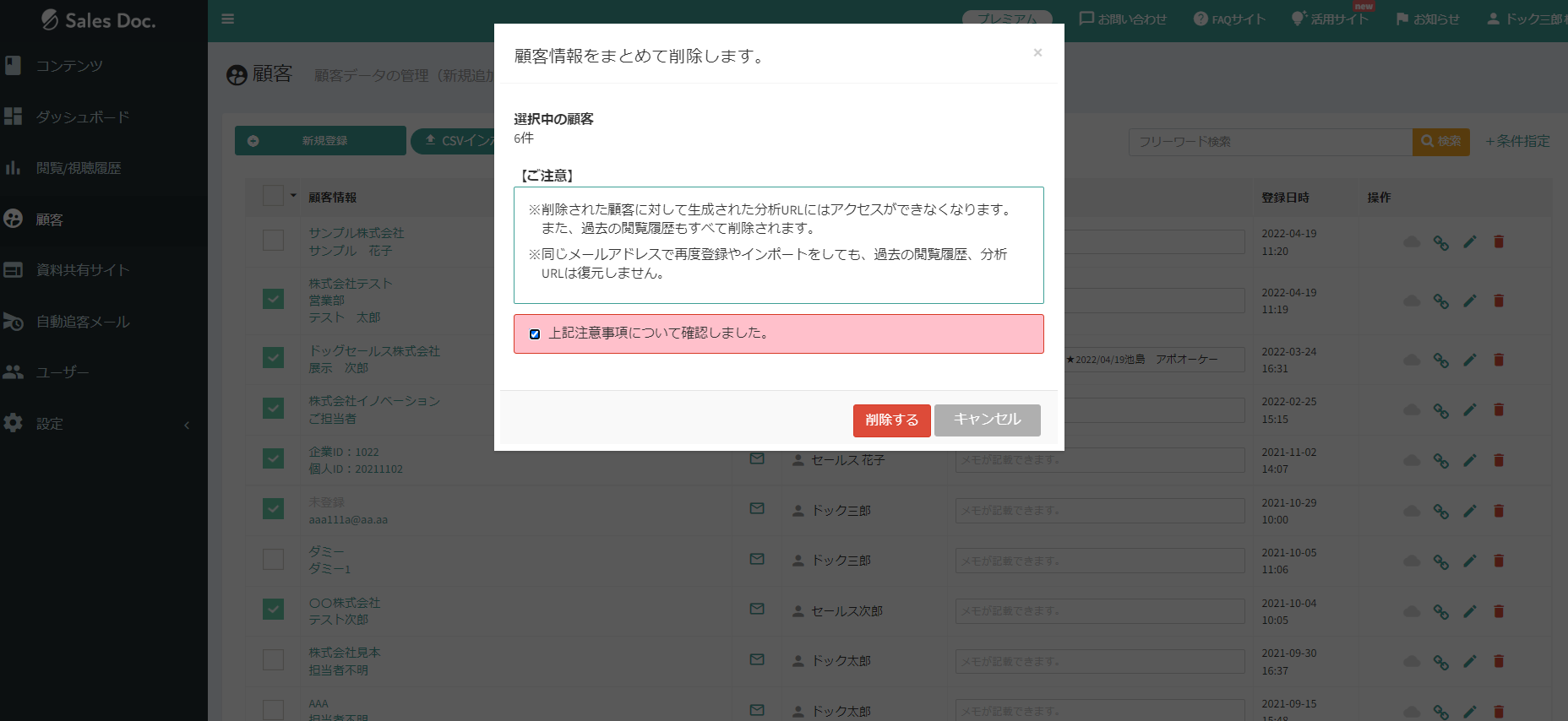Open the hamburger menu icon
The image size is (1568, 721).
coord(227,19)
